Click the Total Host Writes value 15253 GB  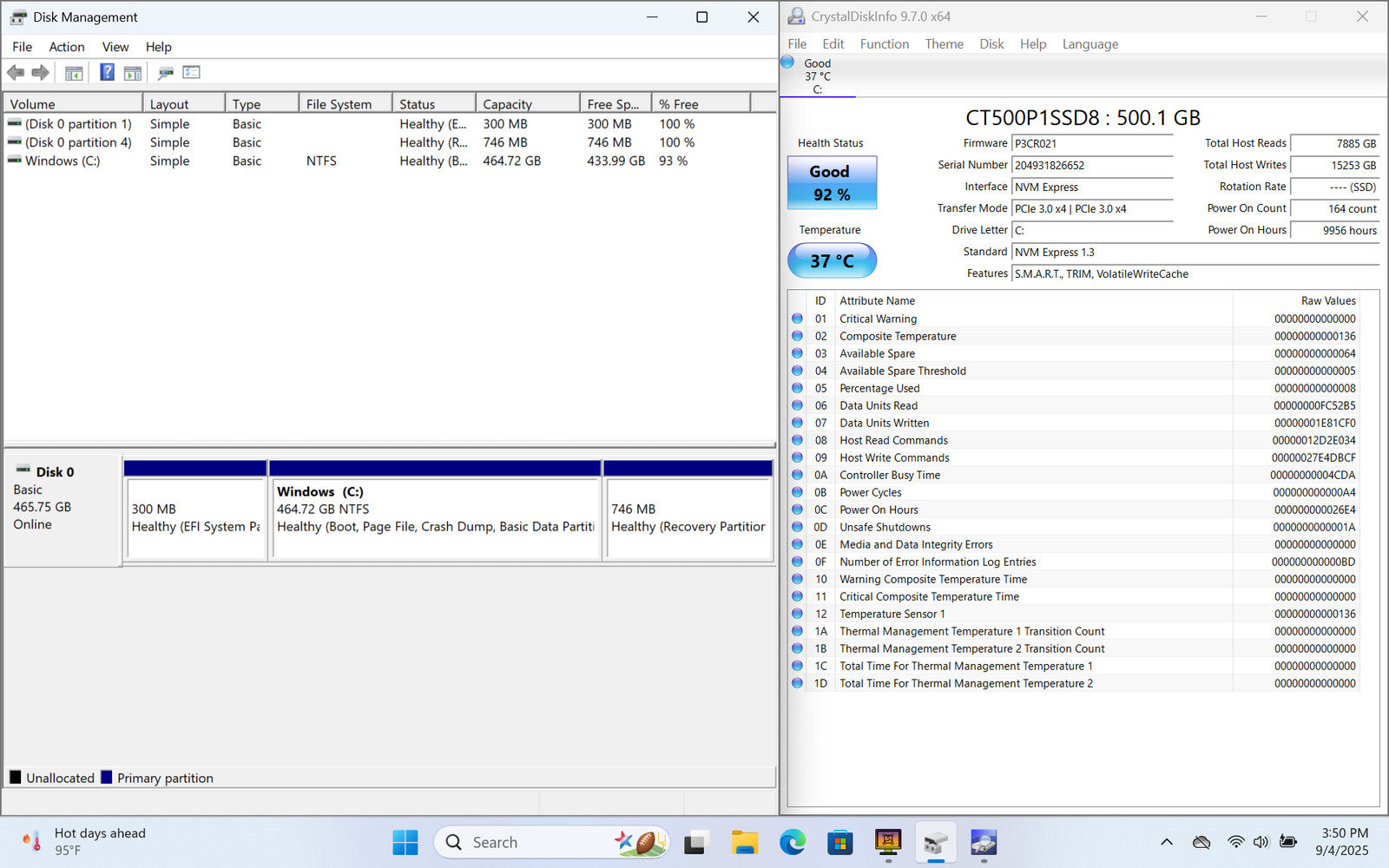click(x=1334, y=165)
